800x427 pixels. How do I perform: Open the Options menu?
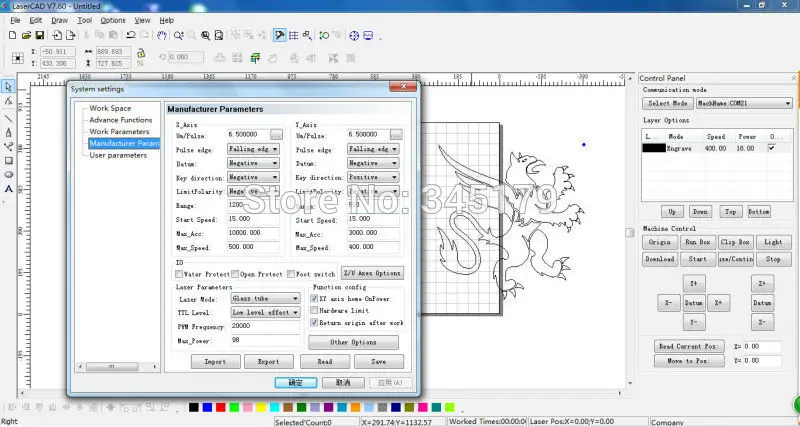(x=113, y=20)
